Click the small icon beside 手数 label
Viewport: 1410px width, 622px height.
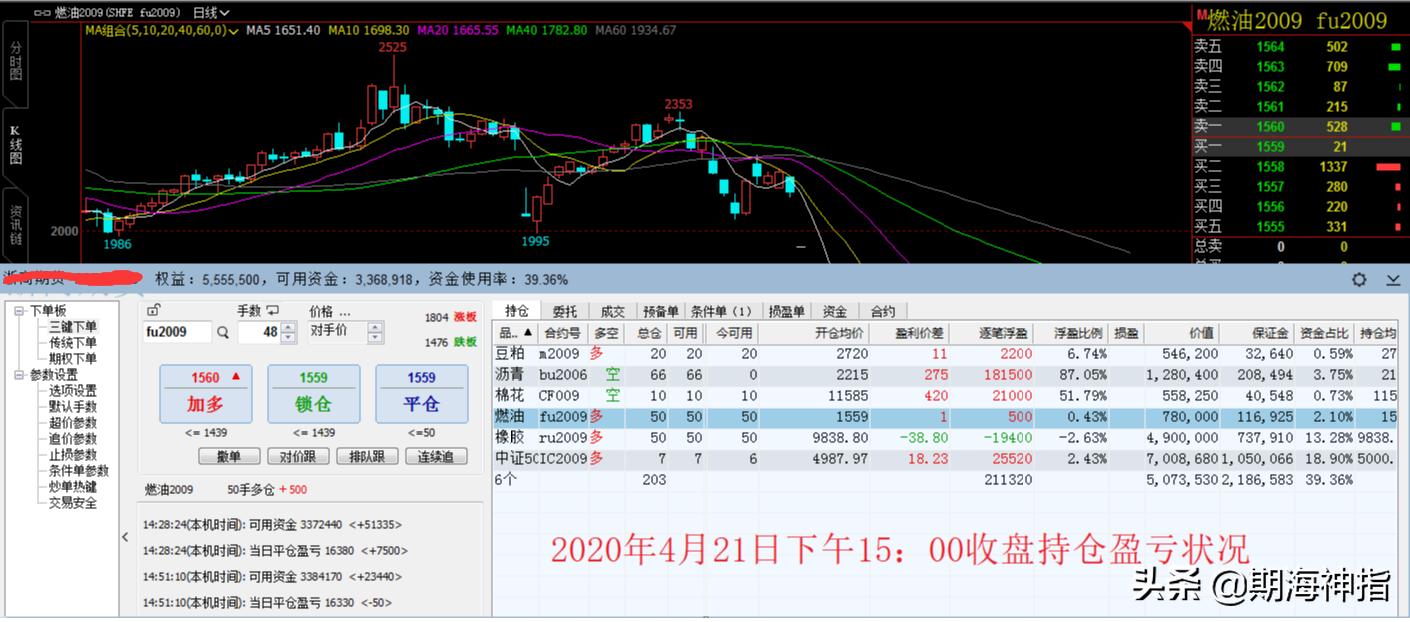click(272, 310)
